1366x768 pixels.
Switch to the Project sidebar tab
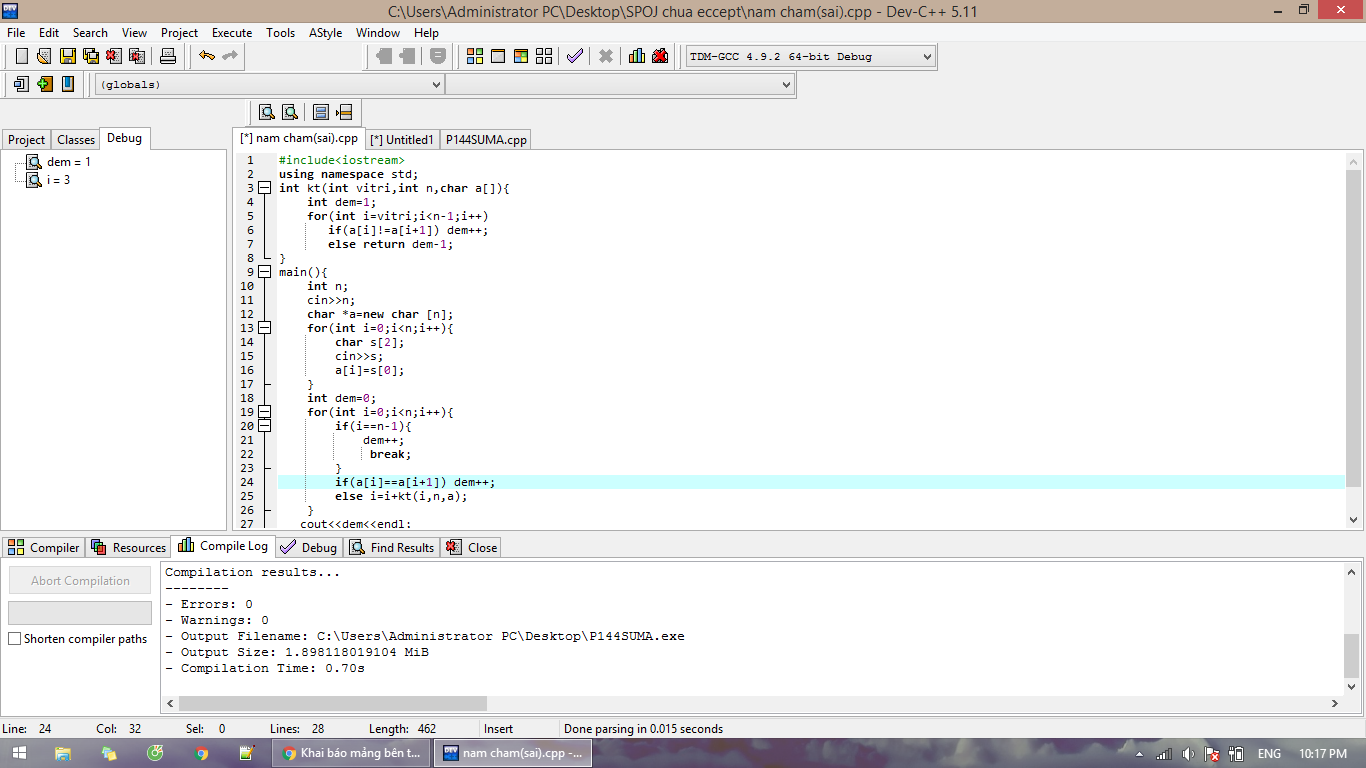pyautogui.click(x=26, y=140)
